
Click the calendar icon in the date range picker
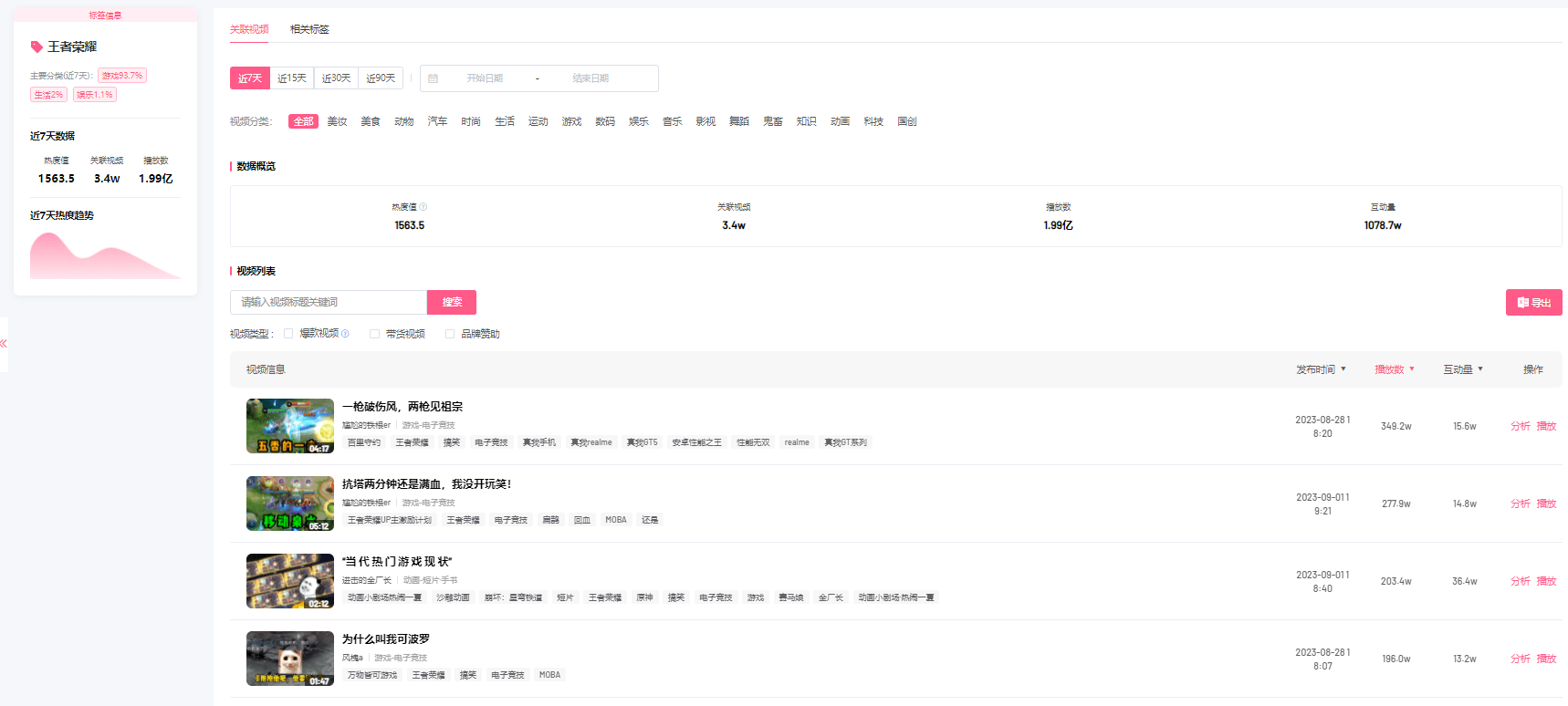pos(434,78)
